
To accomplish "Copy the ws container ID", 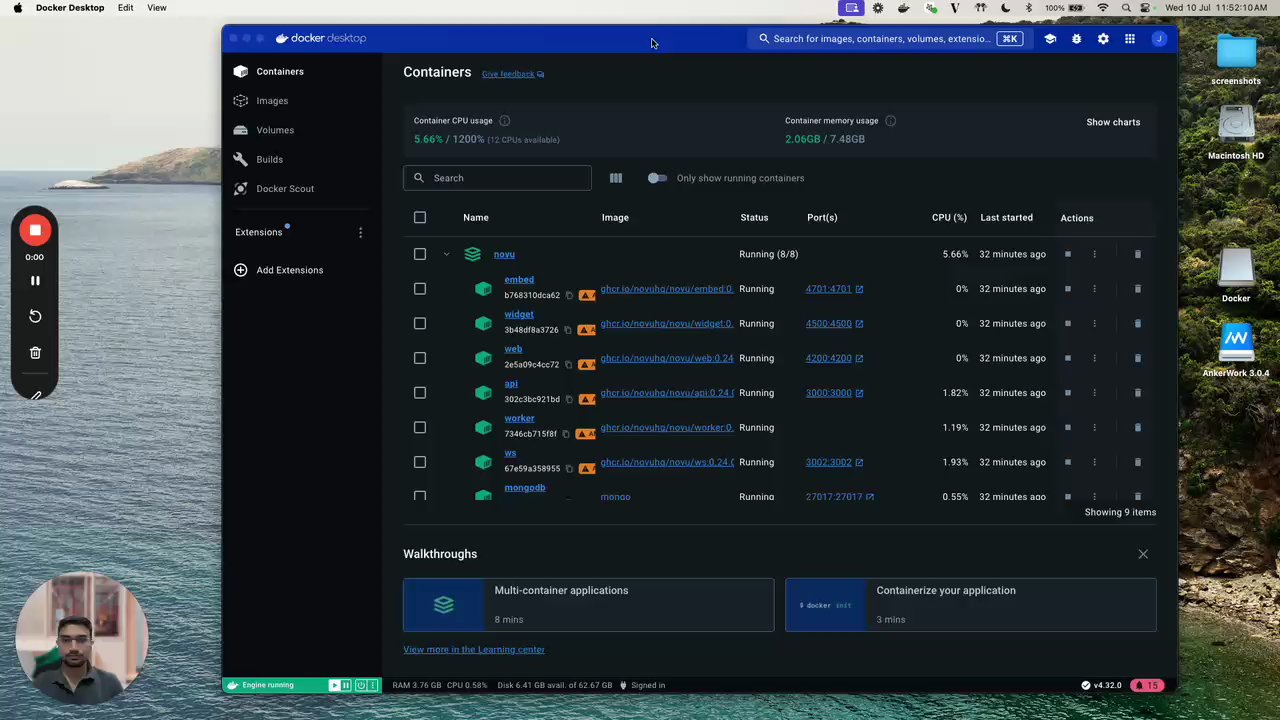I will click(x=569, y=469).
